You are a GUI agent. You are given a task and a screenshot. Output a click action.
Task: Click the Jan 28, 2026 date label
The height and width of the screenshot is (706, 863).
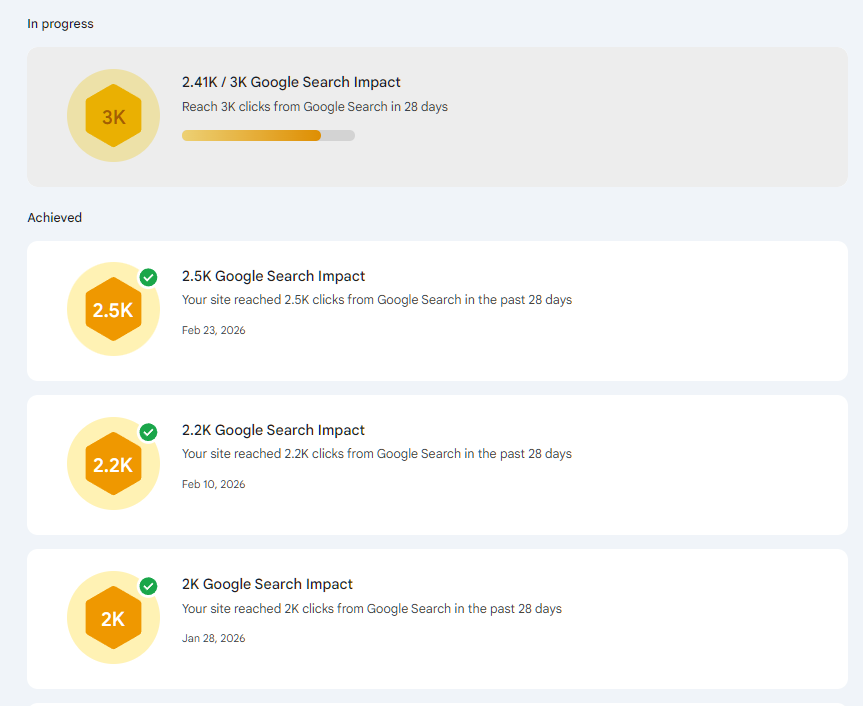pyautogui.click(x=213, y=638)
